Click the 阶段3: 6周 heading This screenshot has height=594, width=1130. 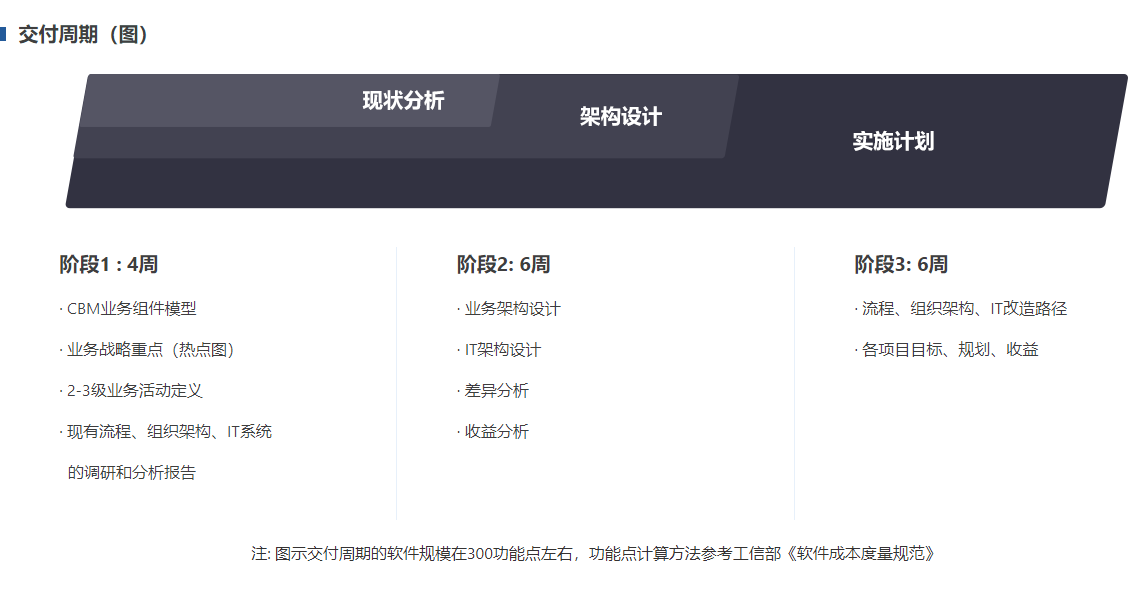[900, 265]
